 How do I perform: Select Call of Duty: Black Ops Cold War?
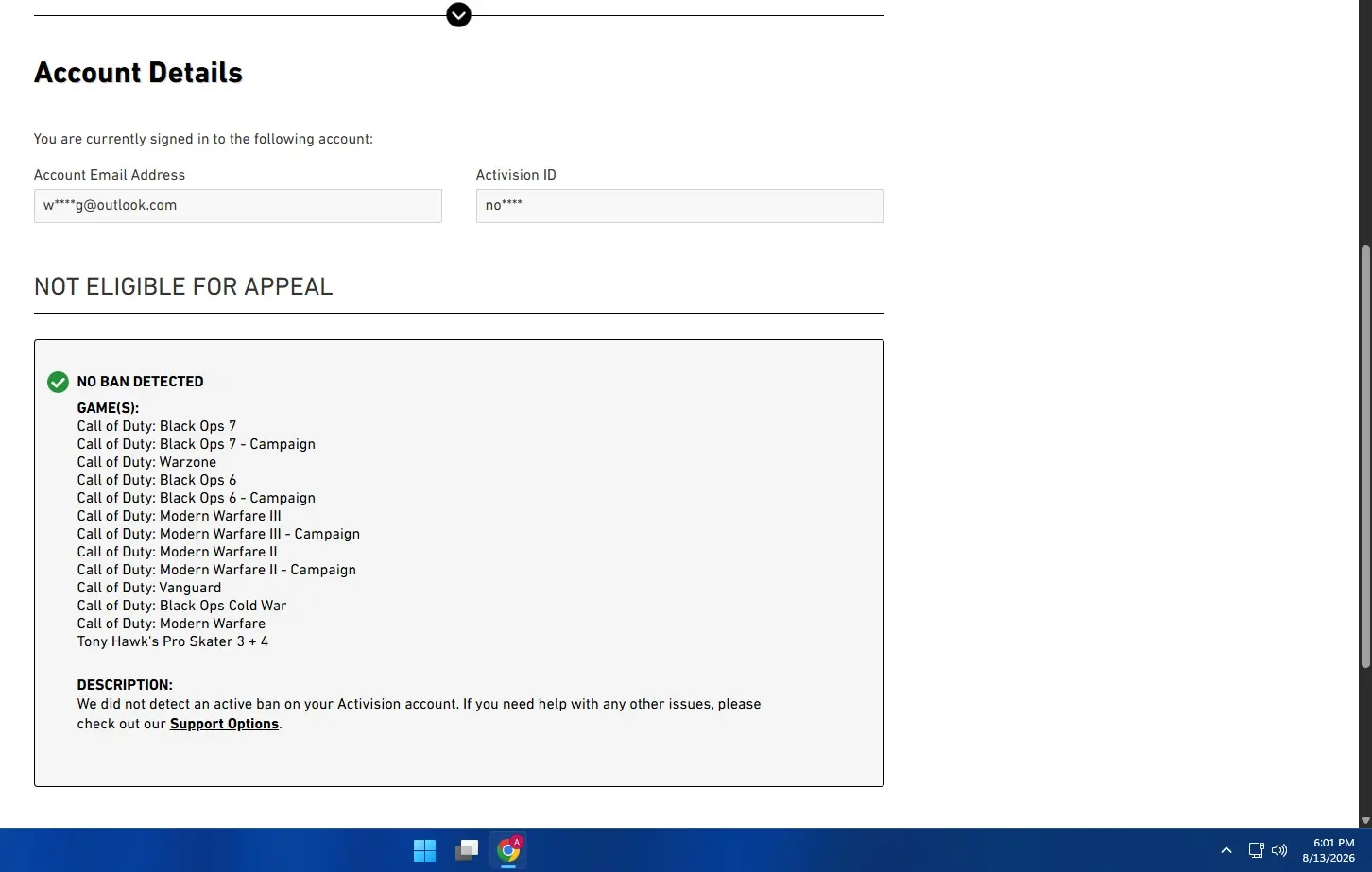181,606
